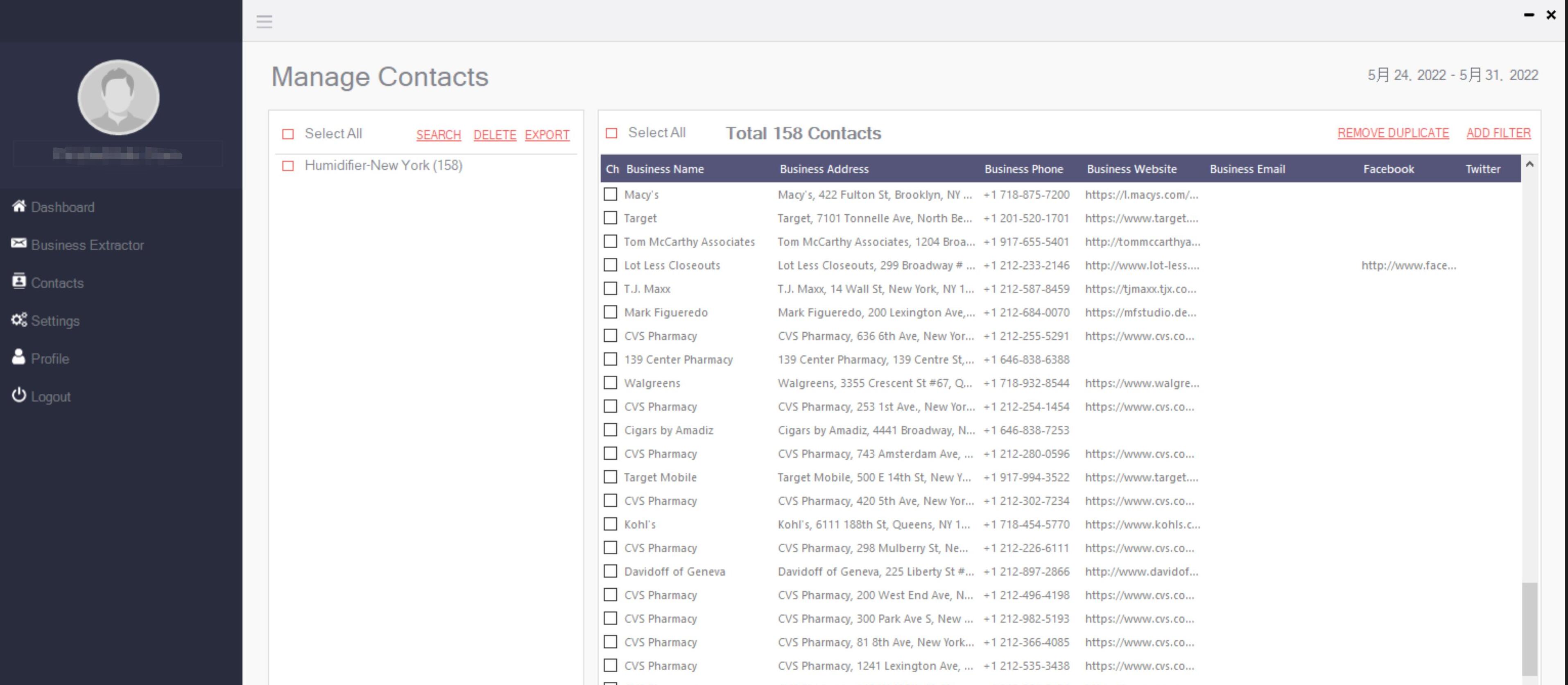Click the Settings gears icon
This screenshot has height=685, width=1568.
(19, 320)
